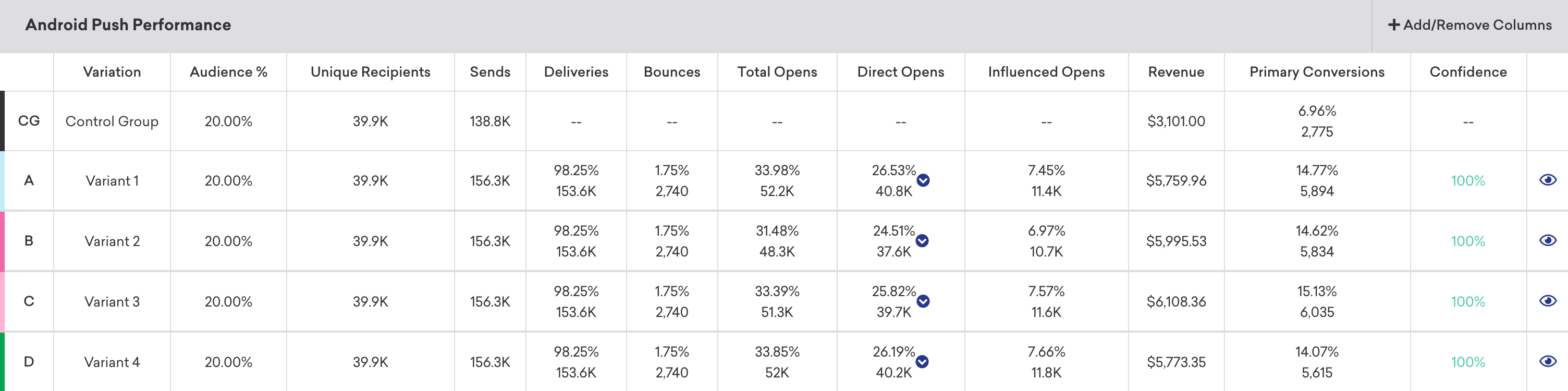Viewport: 1568px width, 391px height.
Task: Click the Primary Conversions column header
Action: [x=1317, y=72]
